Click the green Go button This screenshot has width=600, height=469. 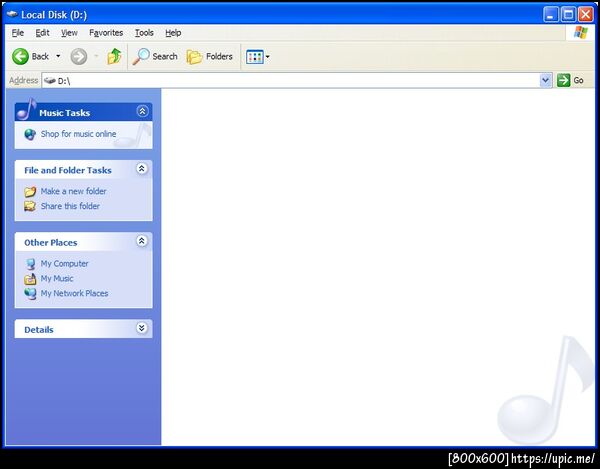tap(570, 81)
